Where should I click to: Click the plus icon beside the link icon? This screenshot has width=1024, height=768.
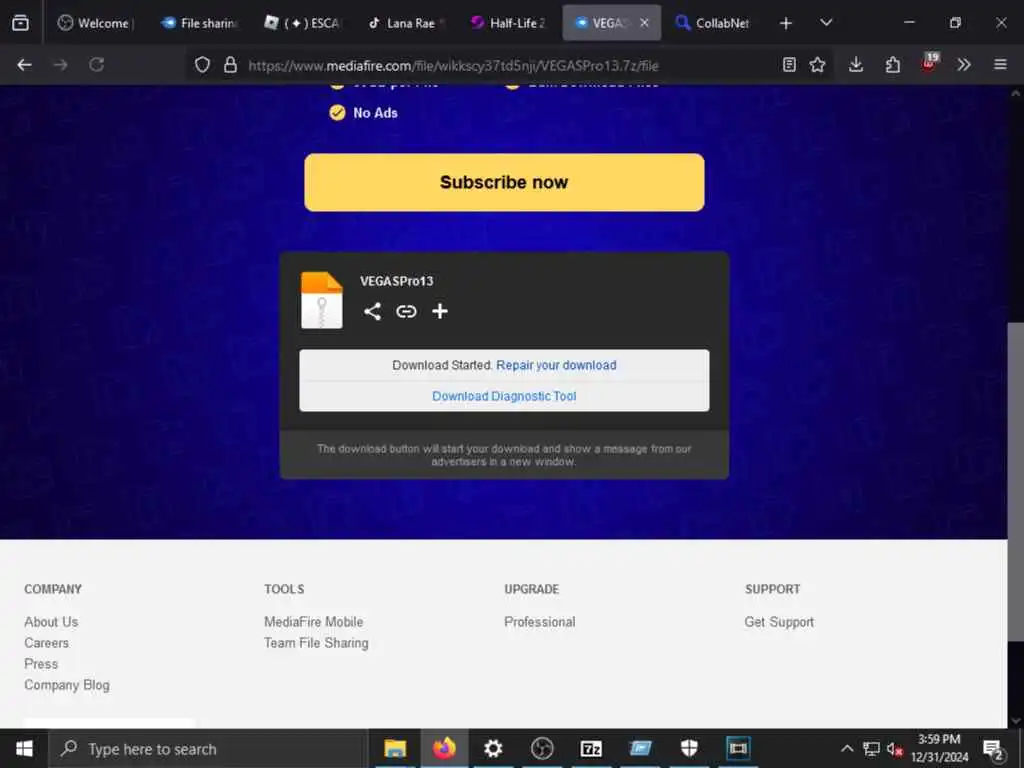(x=440, y=312)
